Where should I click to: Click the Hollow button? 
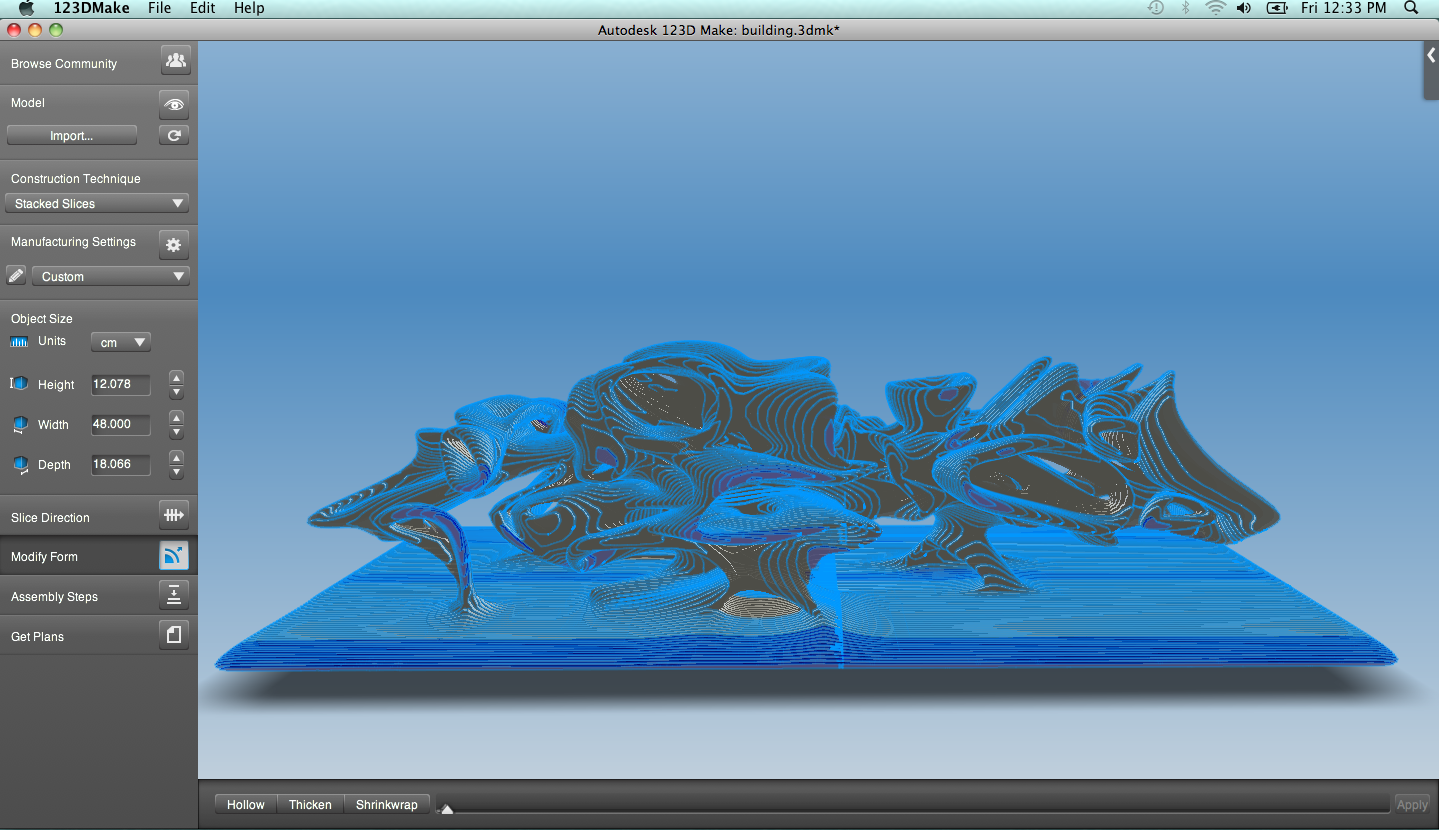246,805
